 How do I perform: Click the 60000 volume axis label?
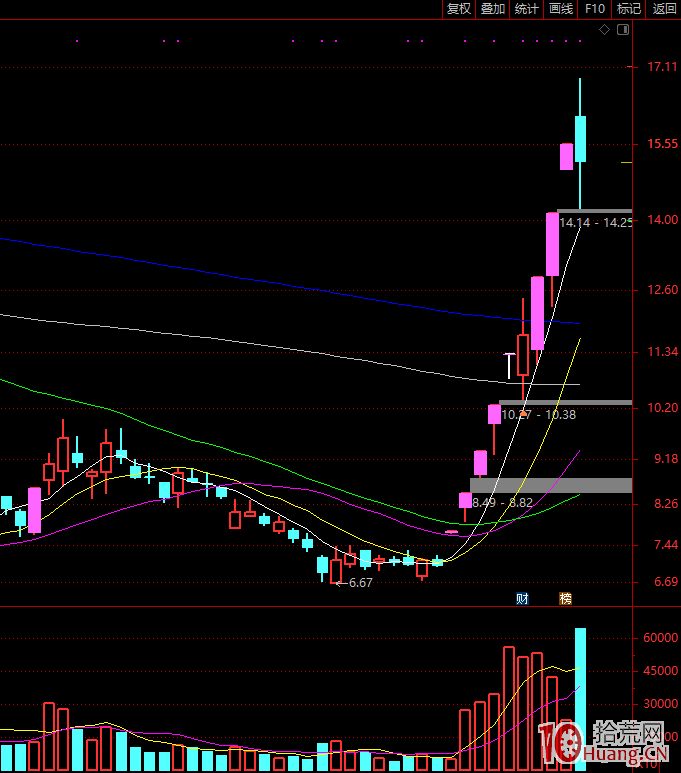(660, 638)
